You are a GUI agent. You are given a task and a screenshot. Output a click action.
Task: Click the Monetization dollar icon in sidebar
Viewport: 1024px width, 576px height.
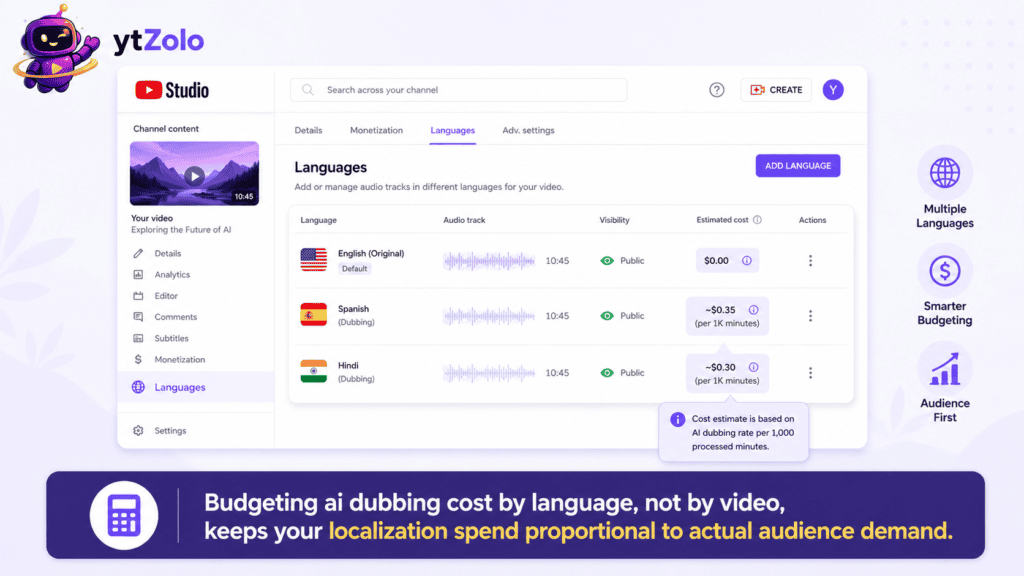click(138, 359)
